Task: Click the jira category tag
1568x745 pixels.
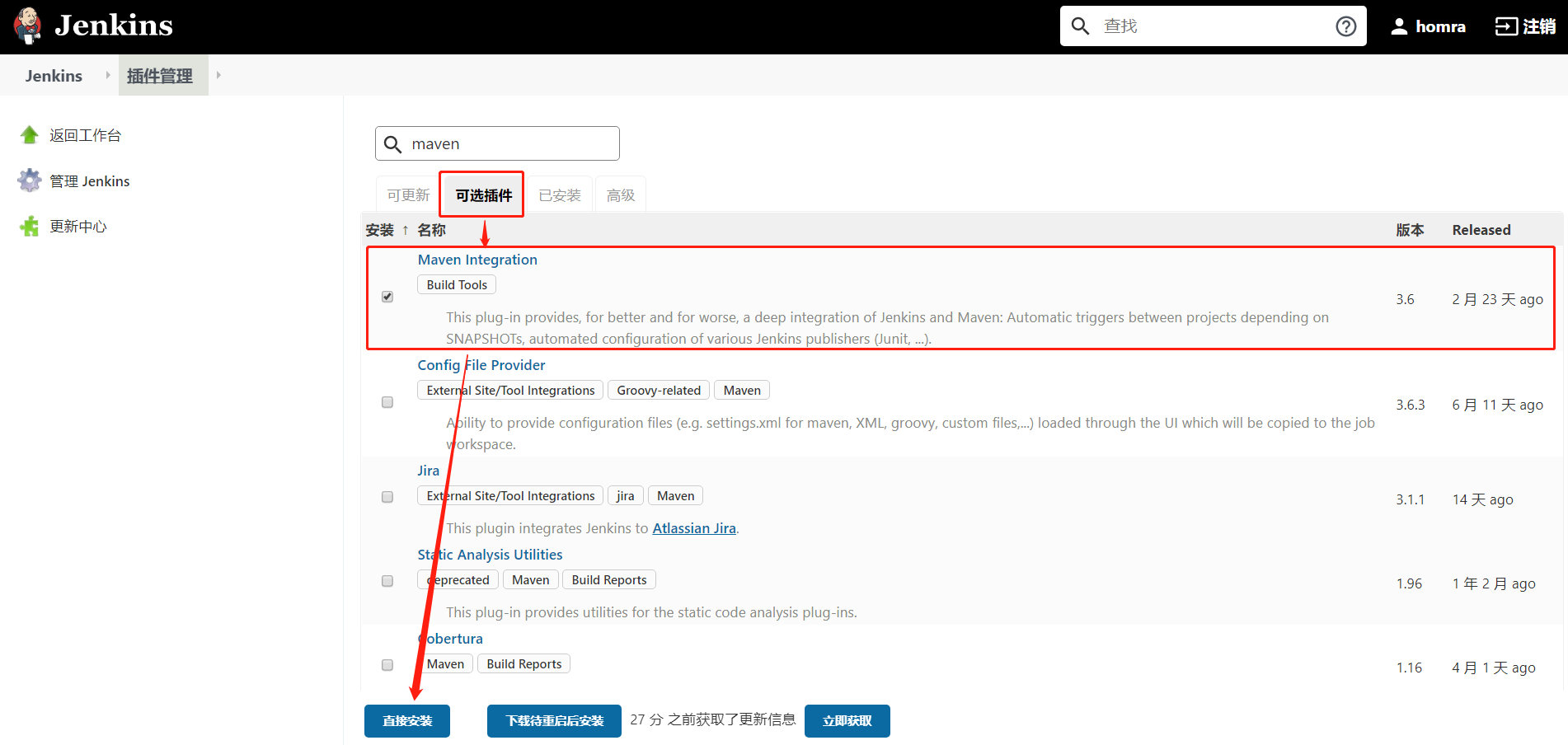Action: 625,496
